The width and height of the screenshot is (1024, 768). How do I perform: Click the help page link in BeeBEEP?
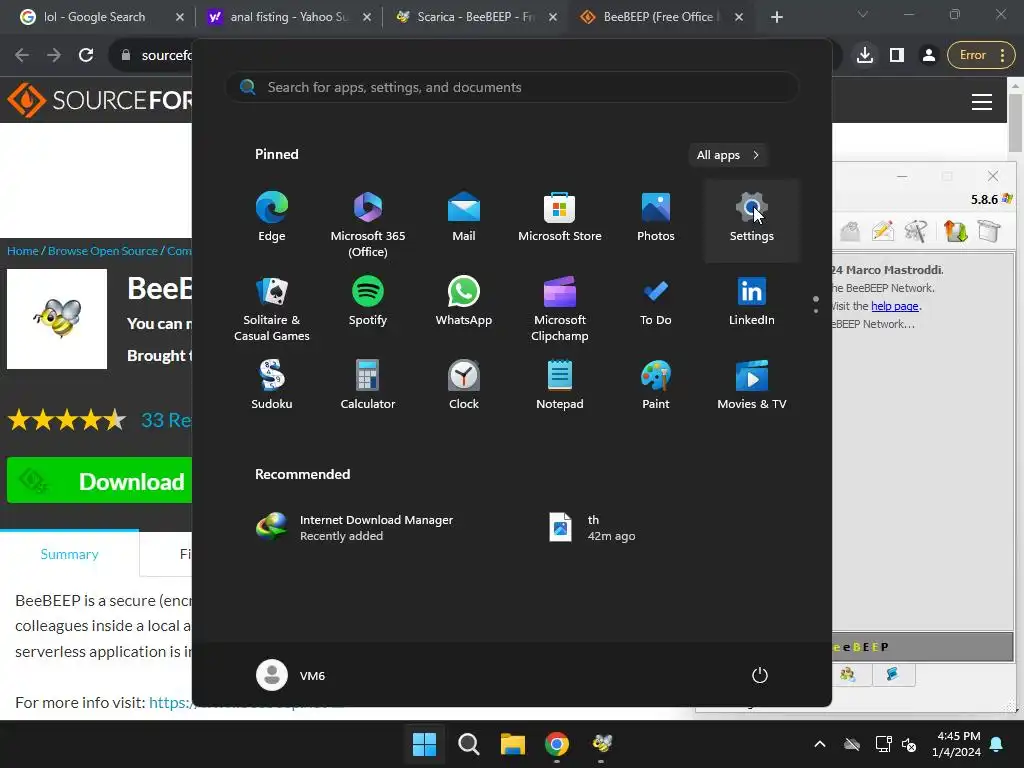pos(895,306)
